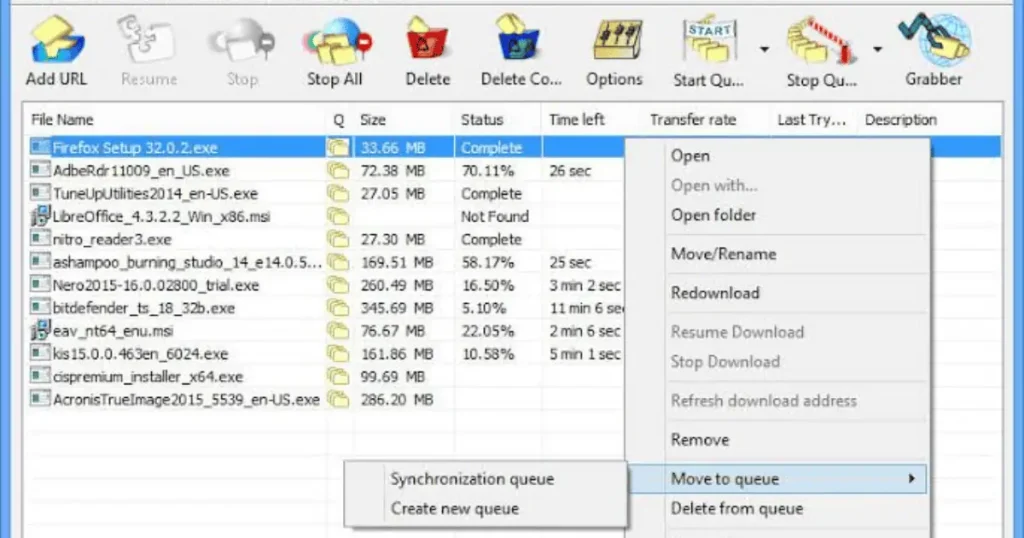1024x538 pixels.
Task: Select Create new queue option
Action: click(455, 509)
